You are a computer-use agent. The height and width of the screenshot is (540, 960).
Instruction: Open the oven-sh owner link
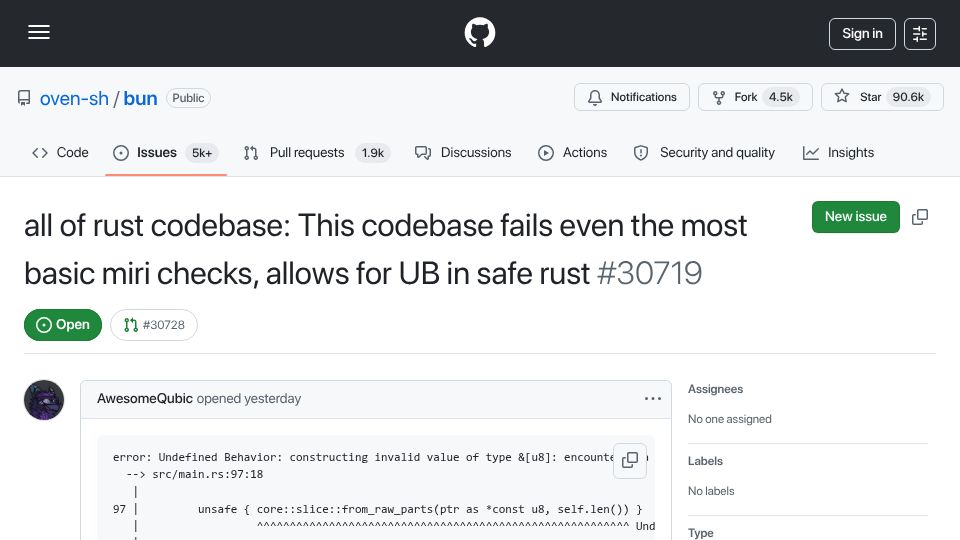[74, 98]
